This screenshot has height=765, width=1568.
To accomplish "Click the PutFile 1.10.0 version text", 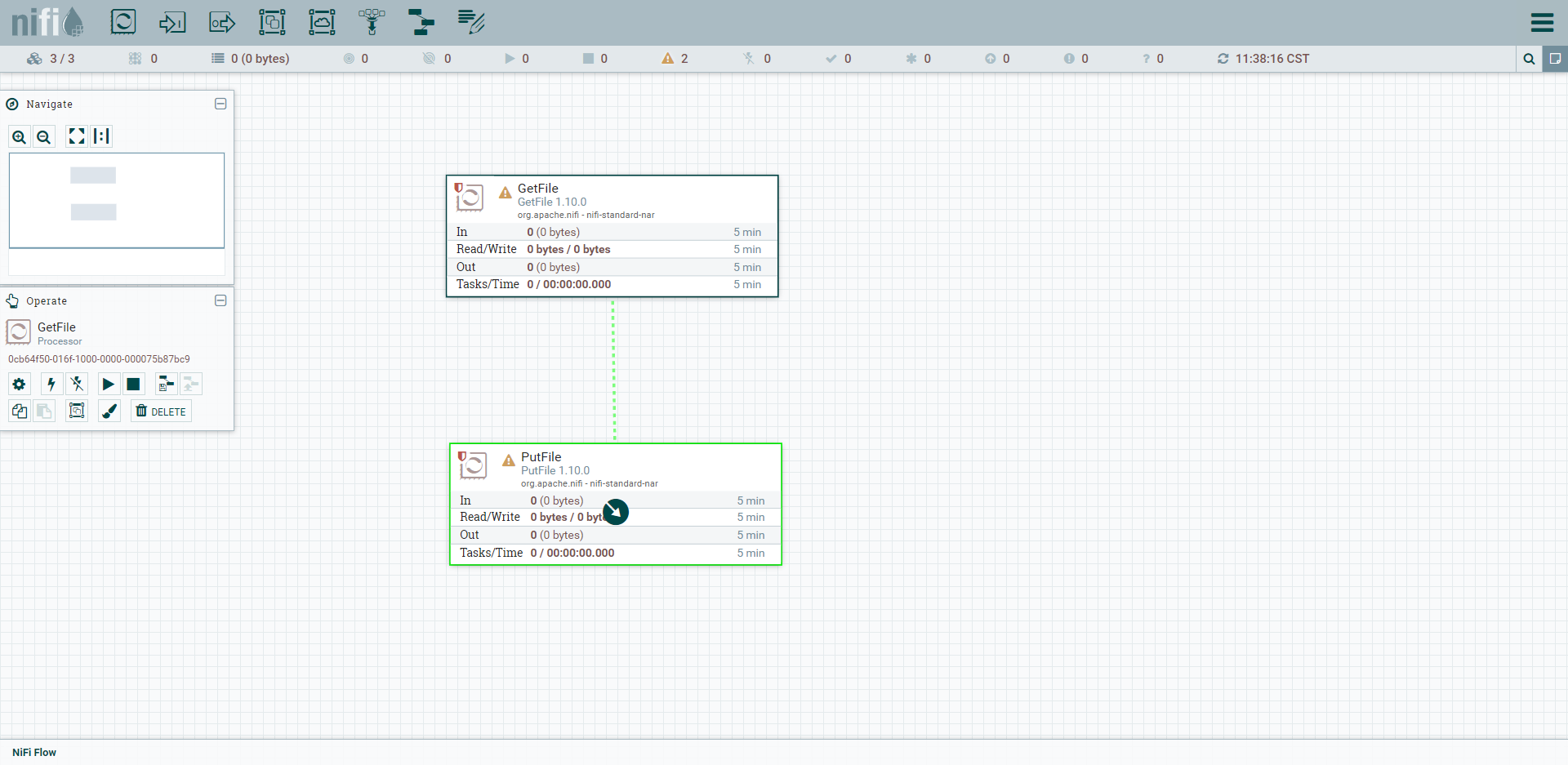I will 555,471.
